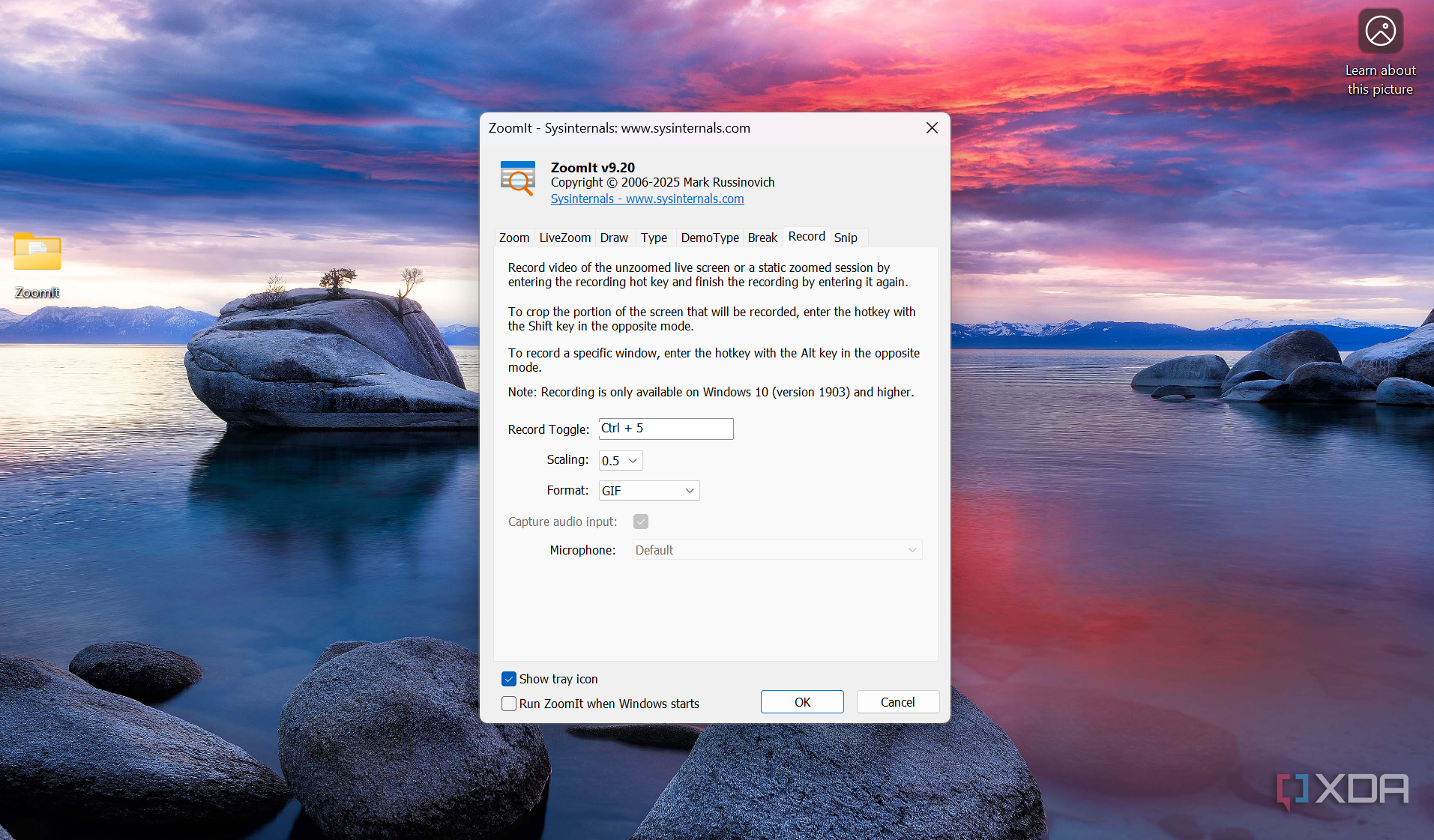The width and height of the screenshot is (1434, 840).
Task: Click the "Microphone:" label
Action: tap(582, 550)
